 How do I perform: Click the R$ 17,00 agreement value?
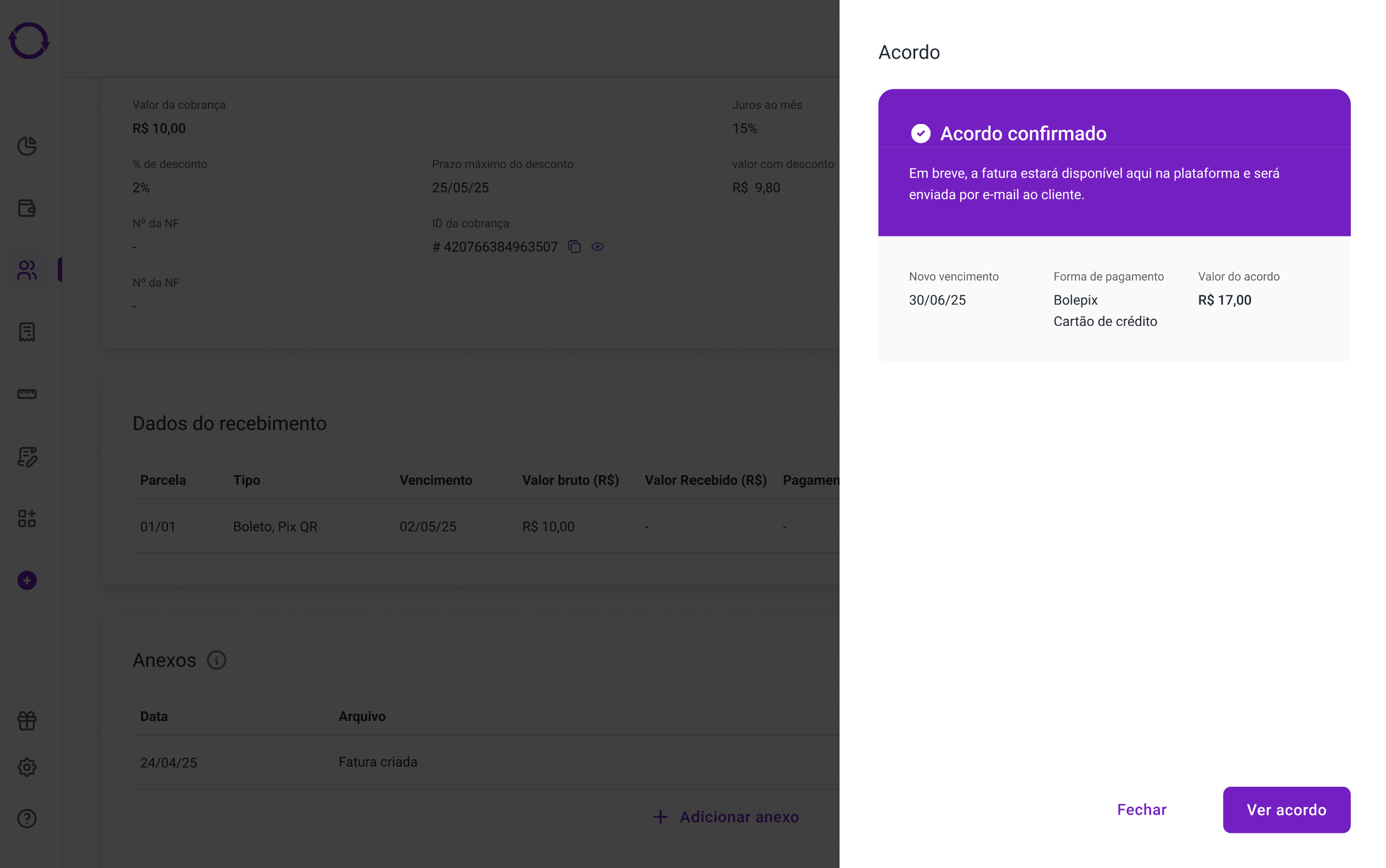[1224, 300]
